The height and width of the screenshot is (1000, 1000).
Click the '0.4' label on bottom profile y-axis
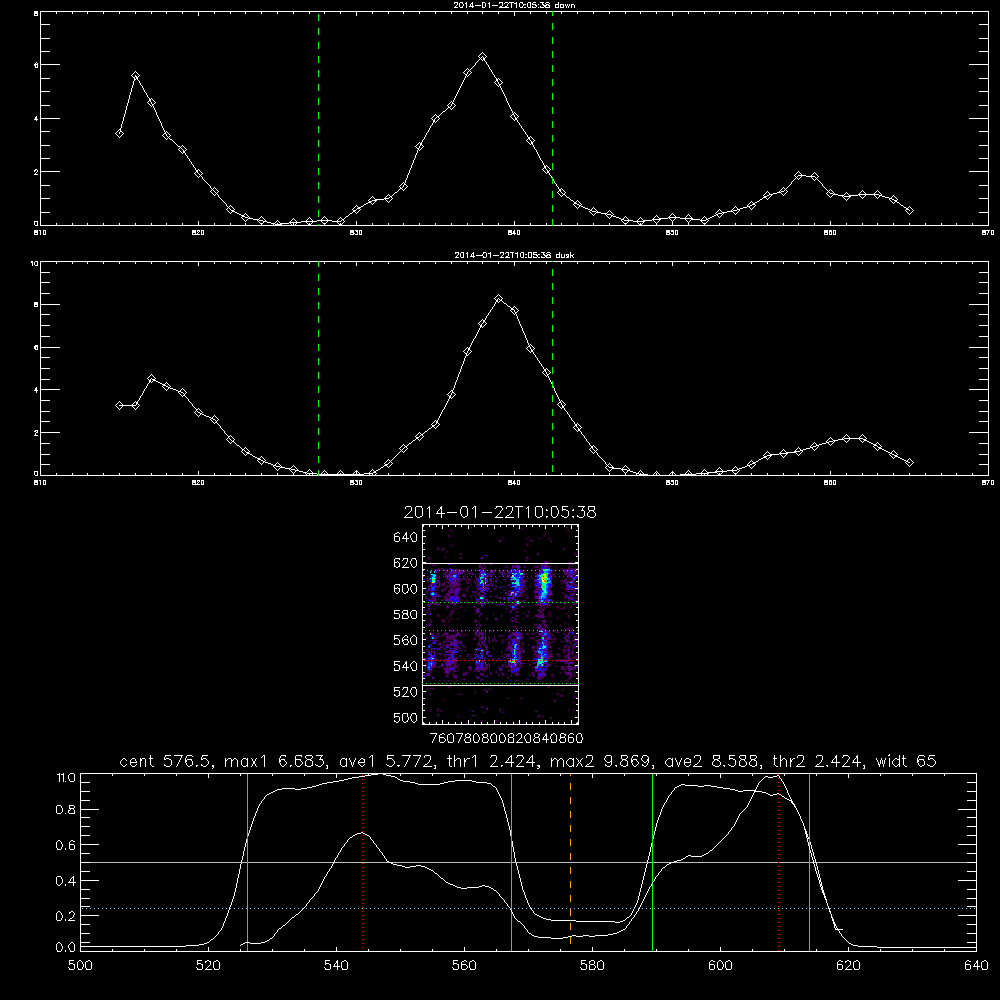pyautogui.click(x=66, y=881)
